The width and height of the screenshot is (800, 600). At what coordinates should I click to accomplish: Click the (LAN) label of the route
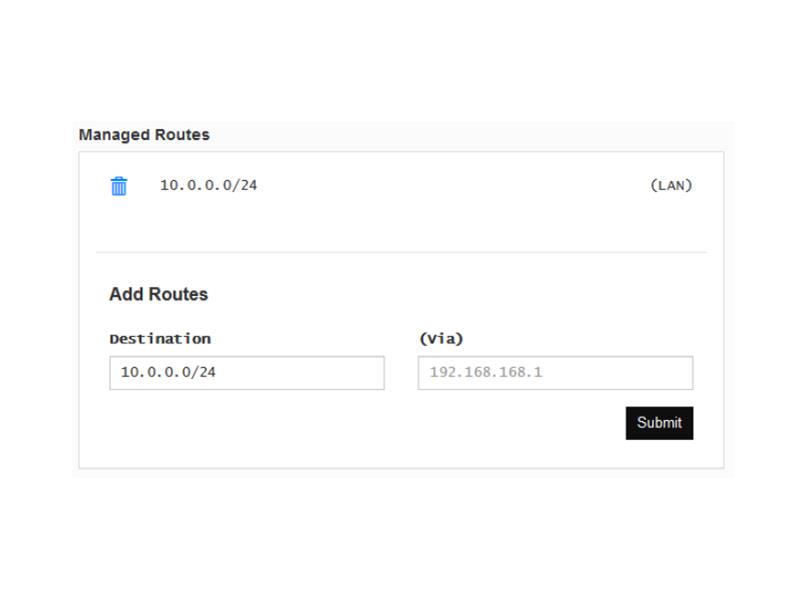coord(671,185)
